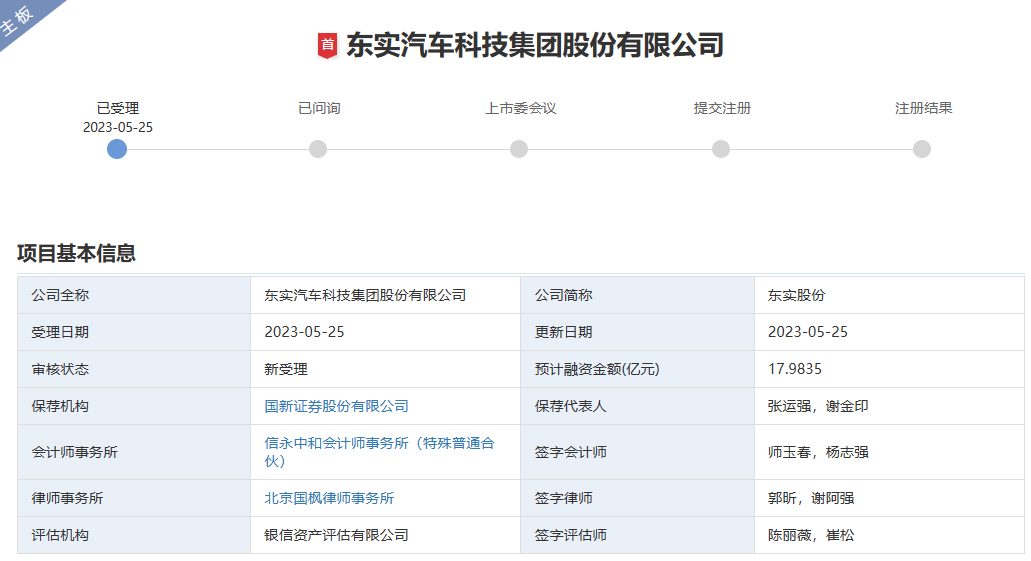Click the 张运强，谢金印 representatives value
The image size is (1031, 561).
(818, 406)
